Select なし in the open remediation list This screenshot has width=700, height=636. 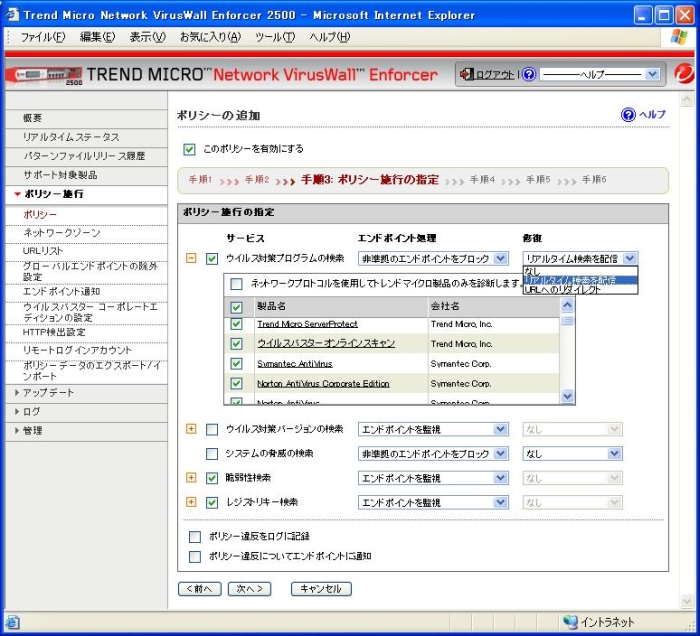point(580,271)
